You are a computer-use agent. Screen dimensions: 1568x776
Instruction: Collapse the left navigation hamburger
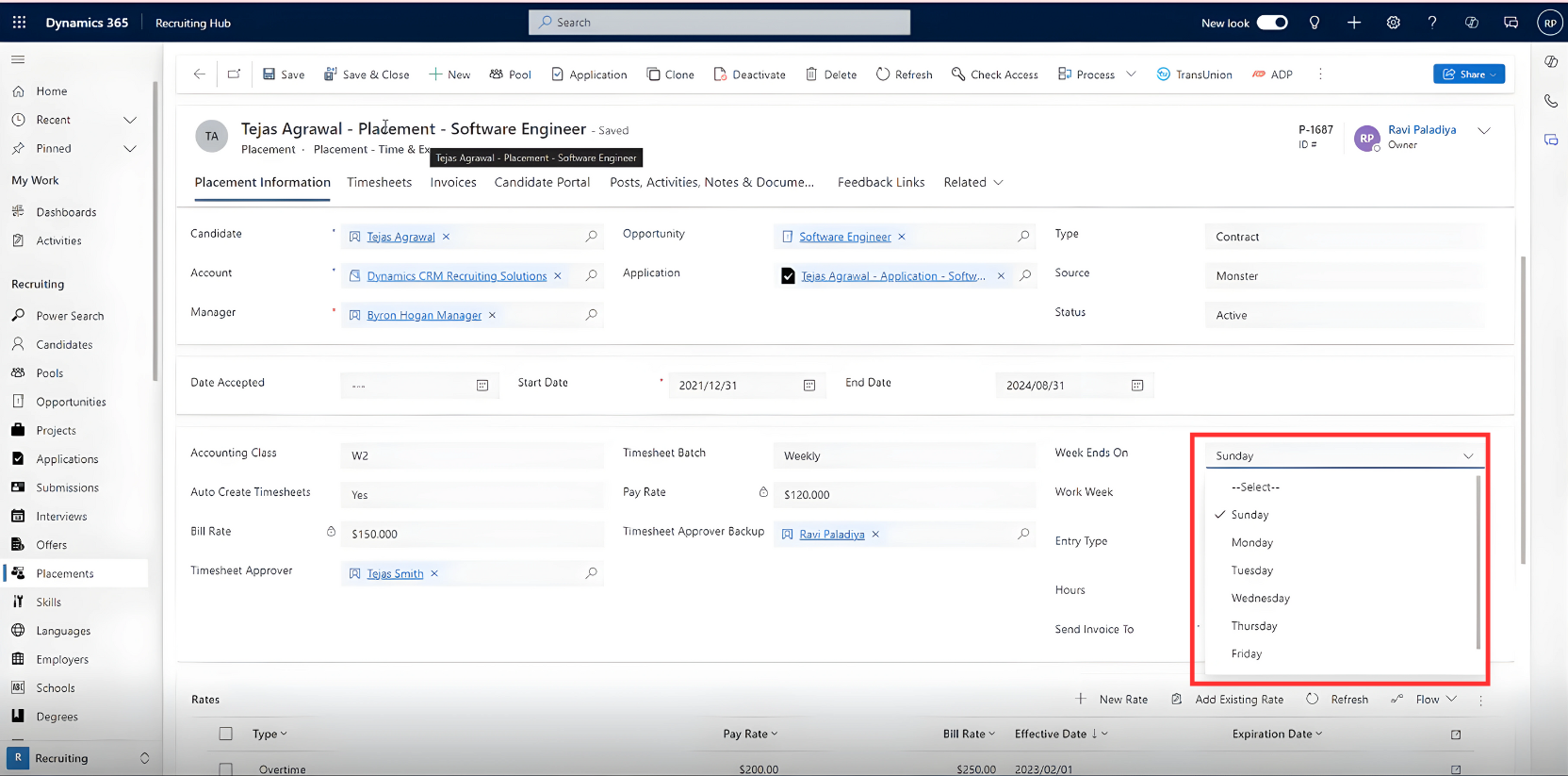(x=18, y=59)
